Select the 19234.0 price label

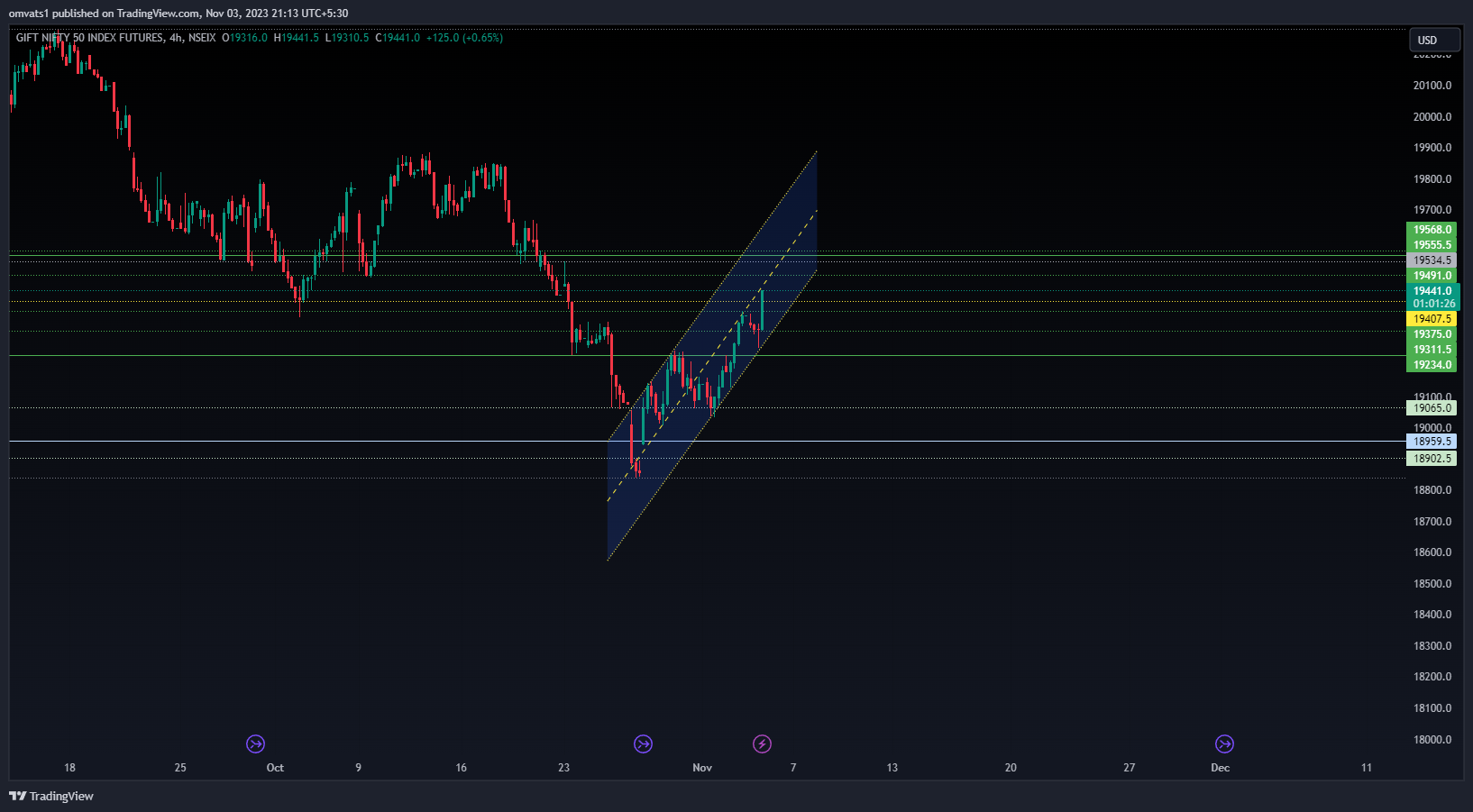(x=1432, y=365)
